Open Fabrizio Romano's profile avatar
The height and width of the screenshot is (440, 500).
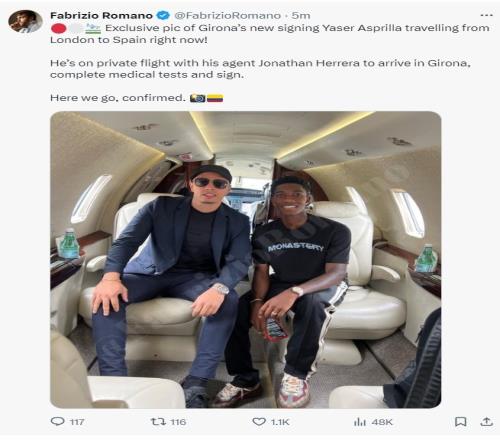click(25, 21)
